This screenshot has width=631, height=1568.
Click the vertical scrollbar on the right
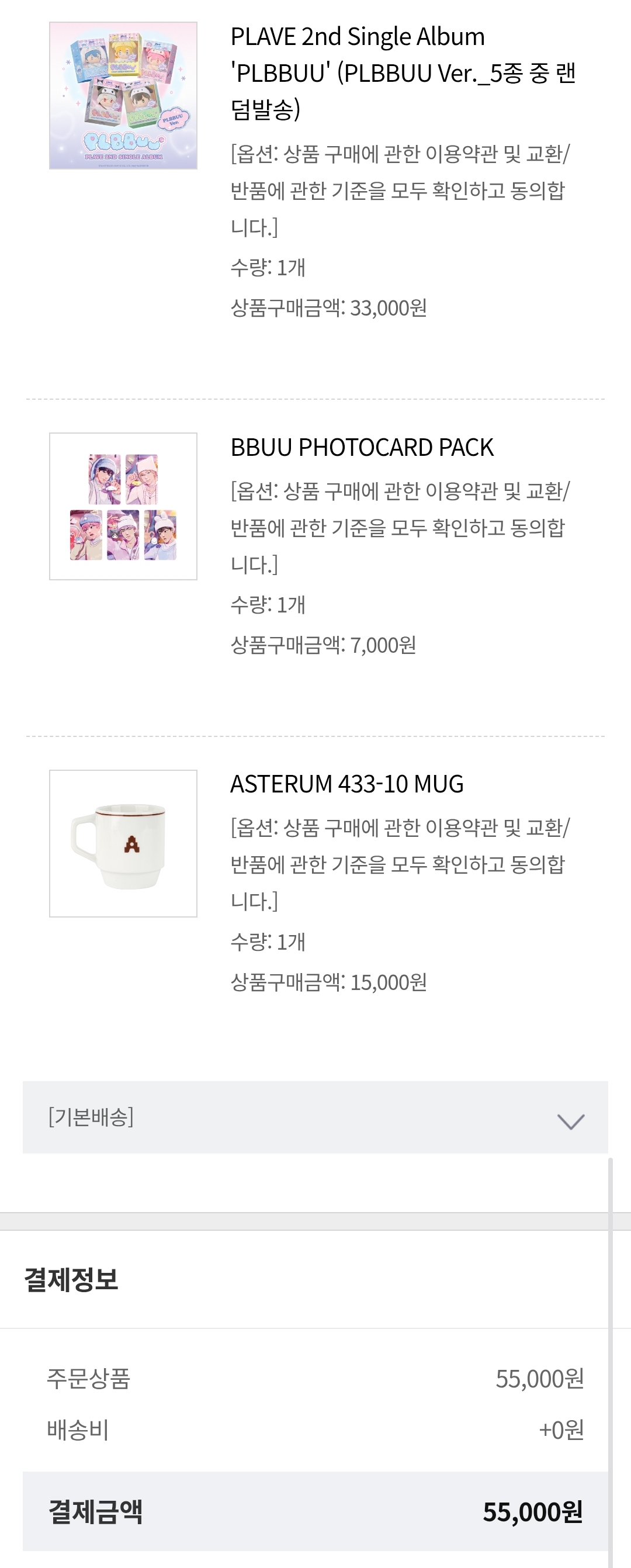click(610, 1339)
